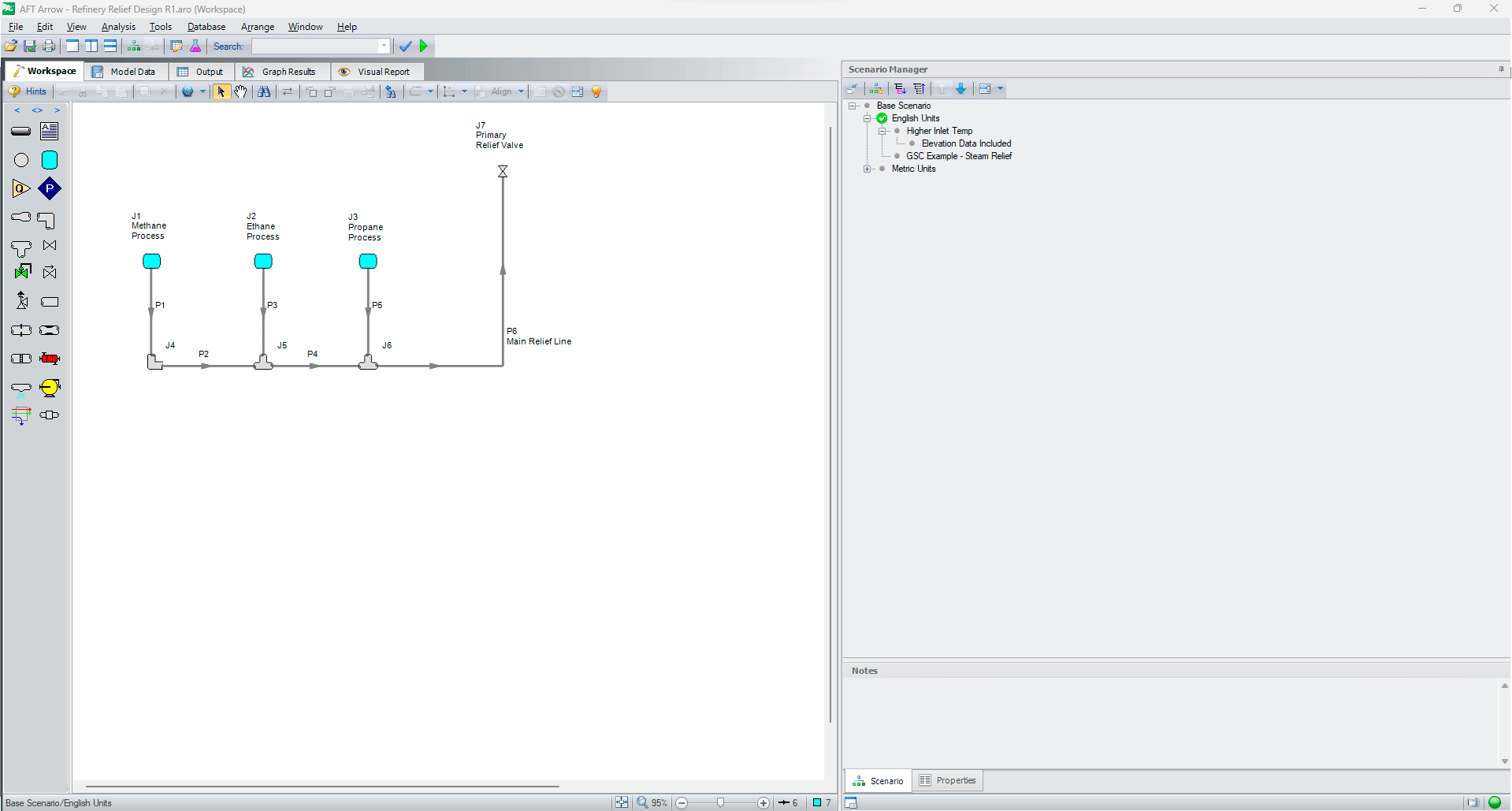Click the J7 Primary Relief Valve junction
The height and width of the screenshot is (811, 1512).
tap(503, 171)
